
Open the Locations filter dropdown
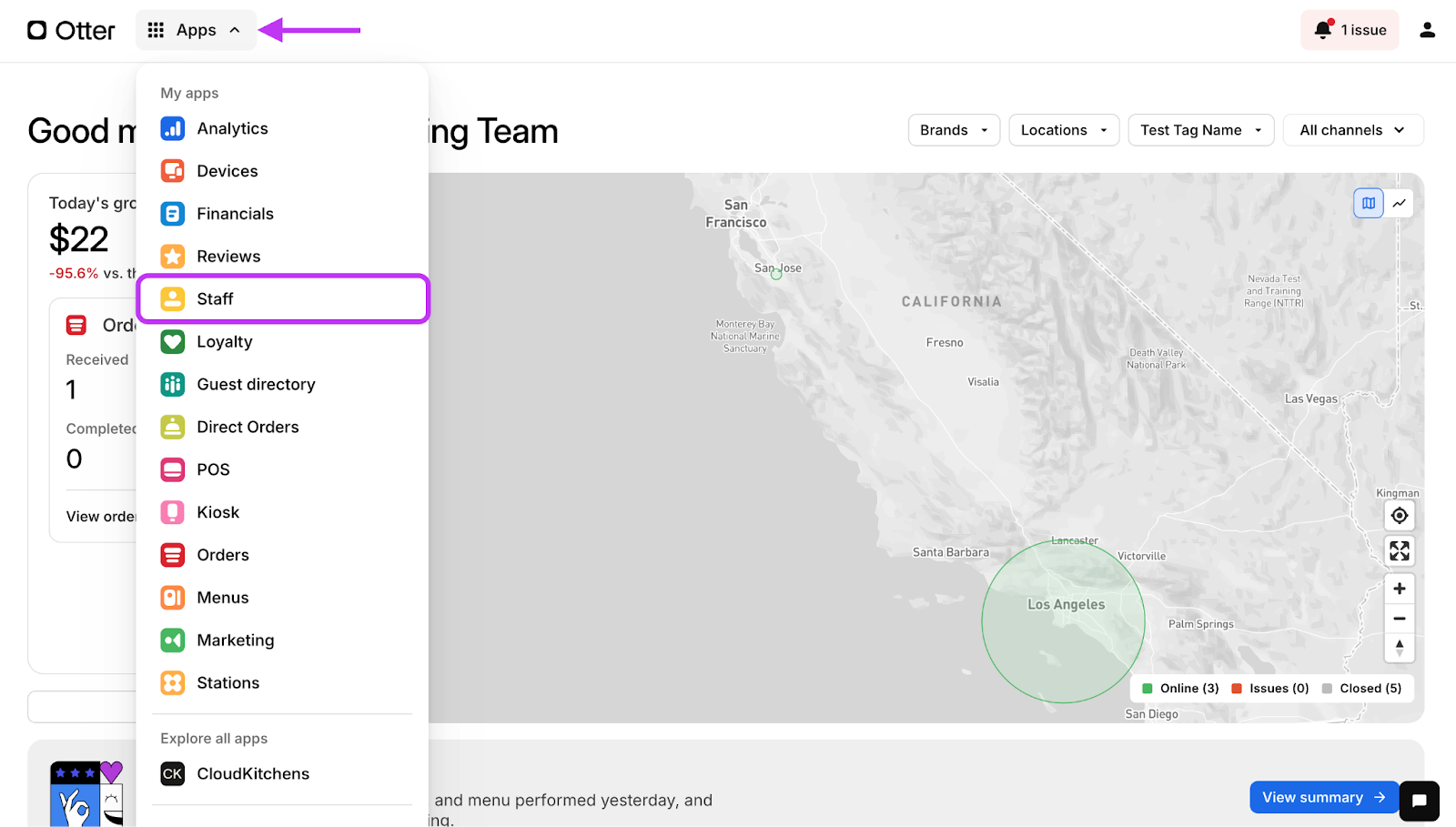point(1063,130)
